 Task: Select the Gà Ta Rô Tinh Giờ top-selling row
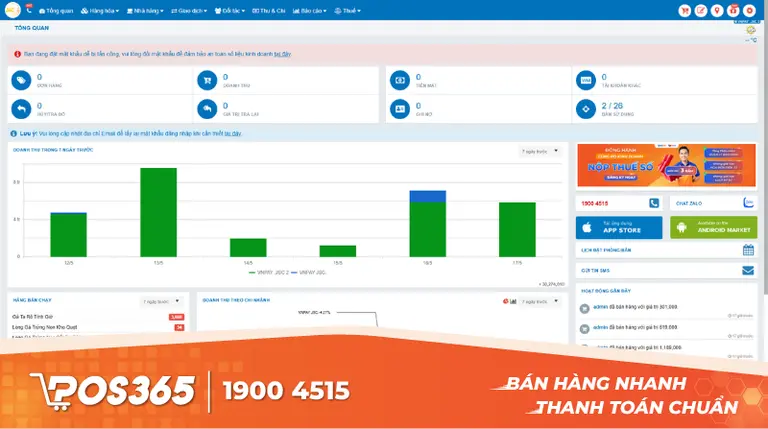[x=98, y=317]
